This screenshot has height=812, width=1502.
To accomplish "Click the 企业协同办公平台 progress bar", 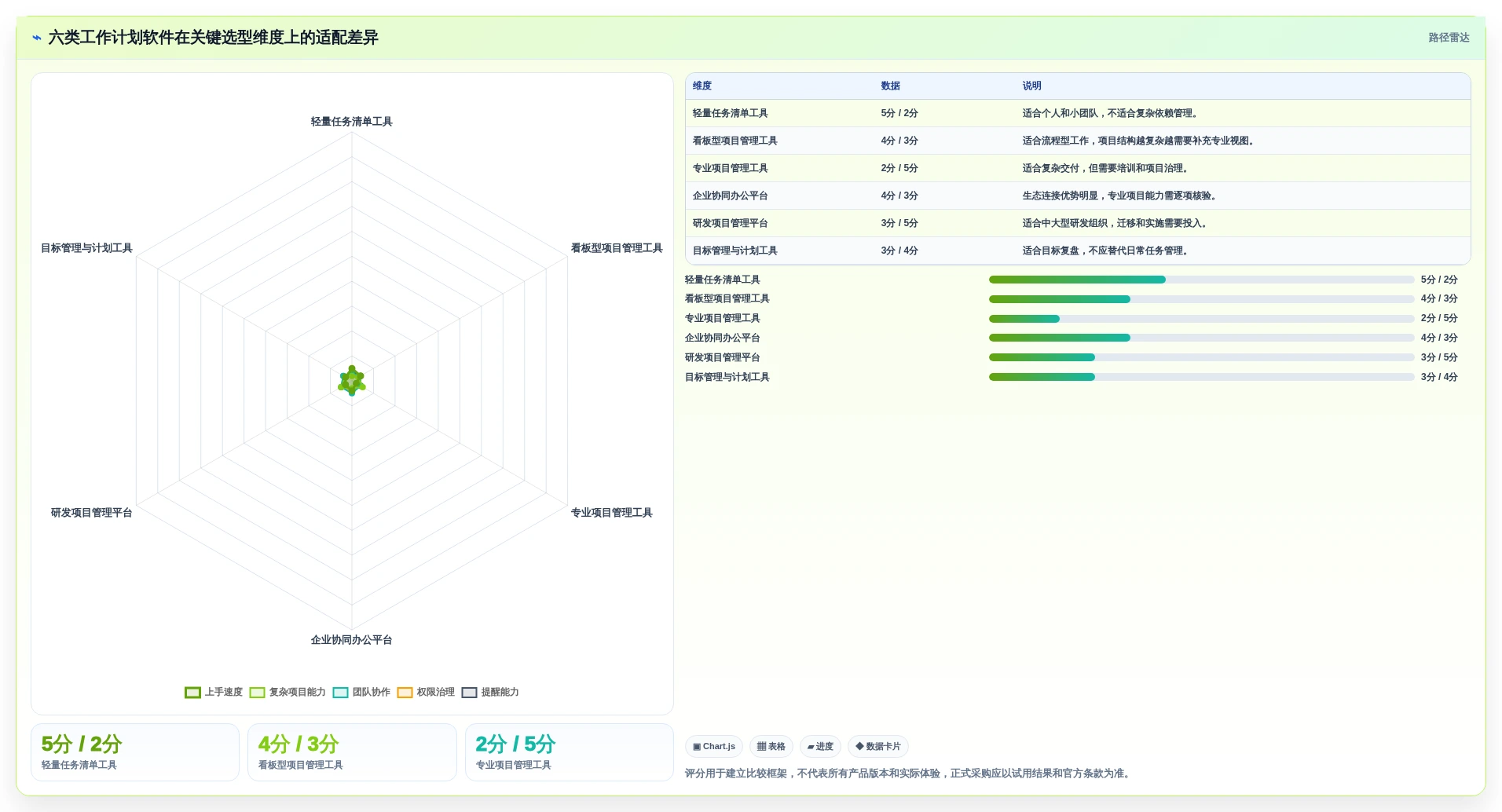I will coord(1201,338).
